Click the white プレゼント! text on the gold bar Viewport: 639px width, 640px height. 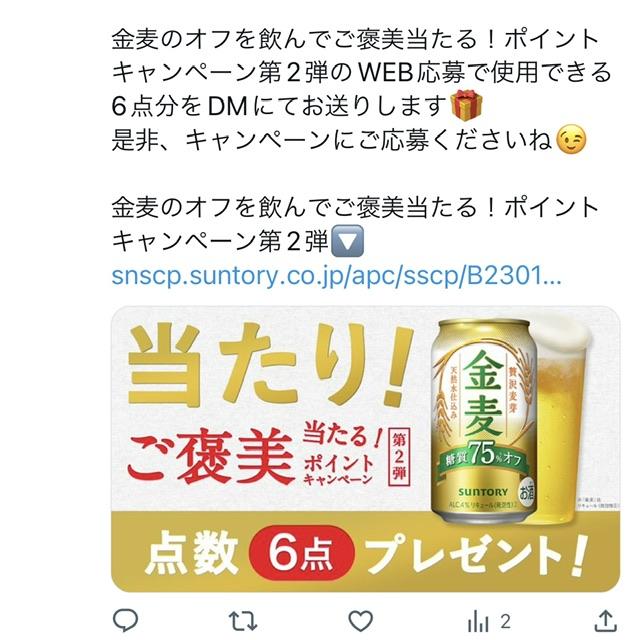pyautogui.click(x=476, y=553)
